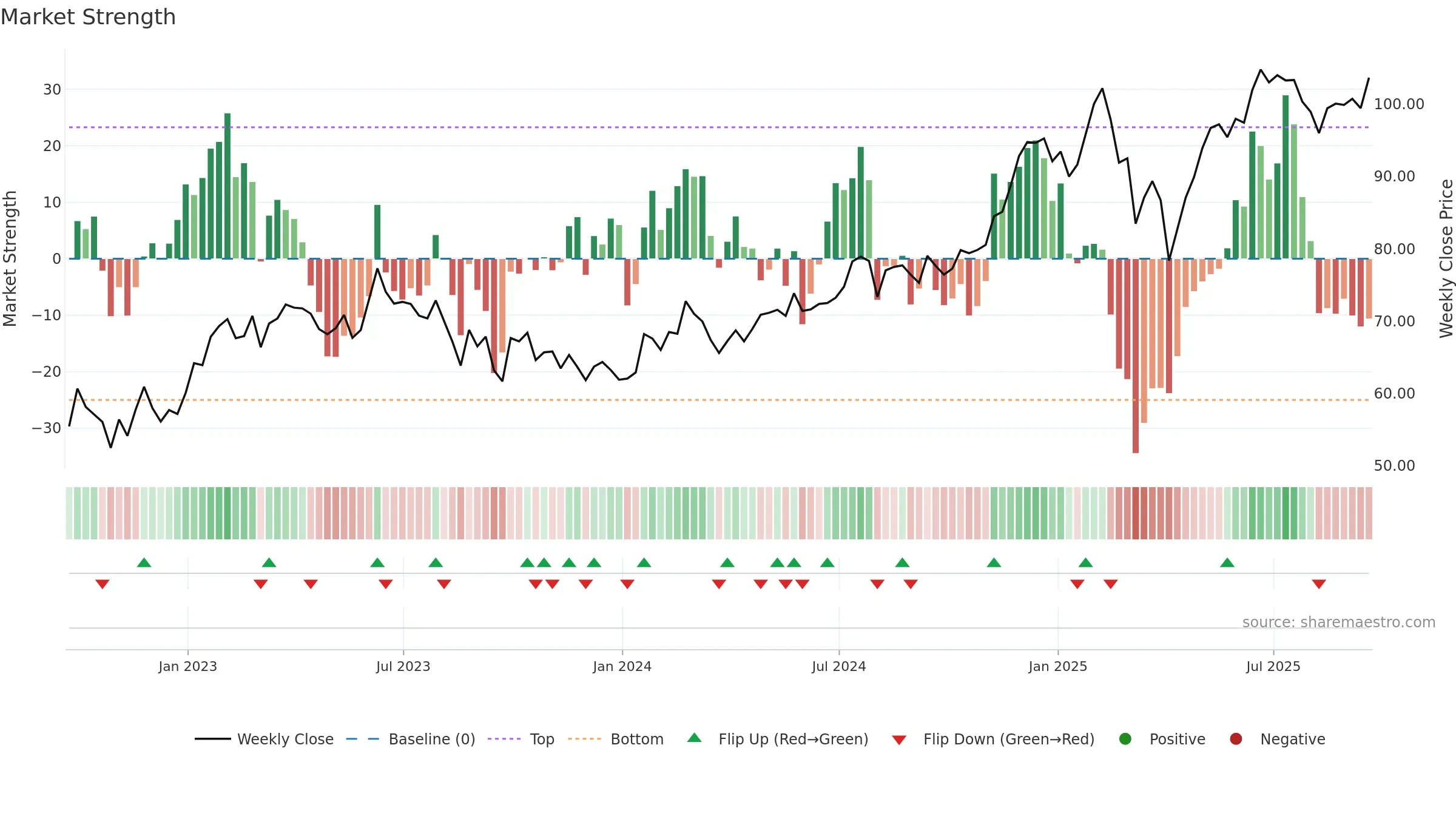Click the darkest red heatmap stripe in early 2025
This screenshot has height=819, width=1456.
(x=1136, y=513)
